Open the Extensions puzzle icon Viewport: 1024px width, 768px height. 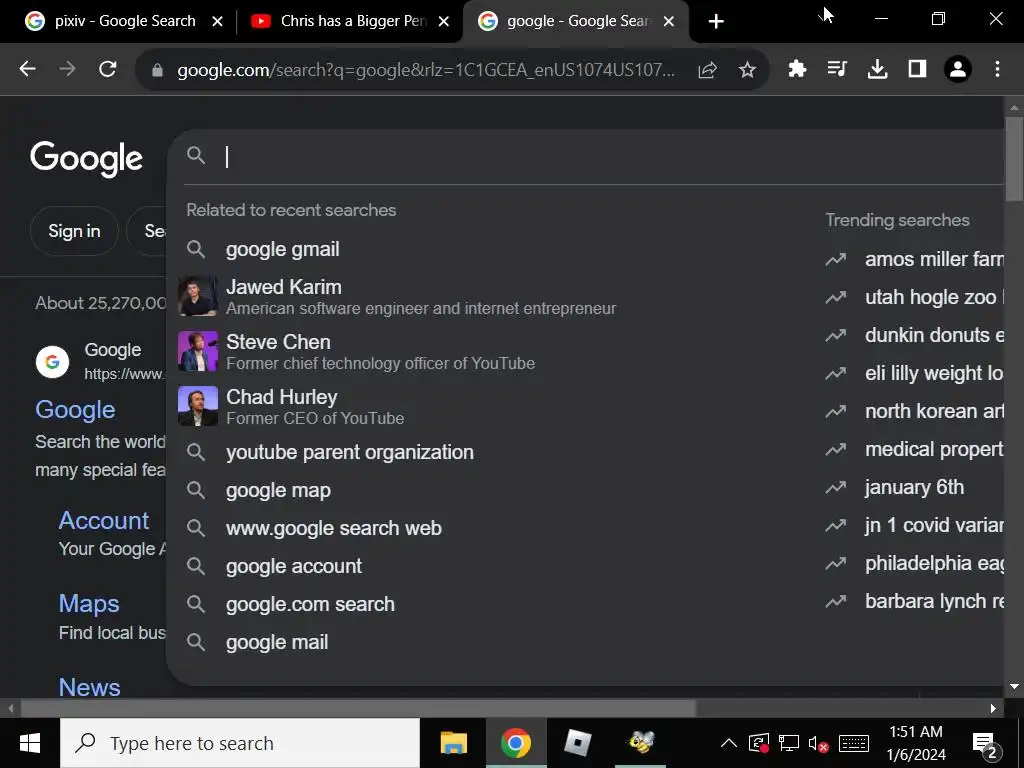tap(797, 69)
